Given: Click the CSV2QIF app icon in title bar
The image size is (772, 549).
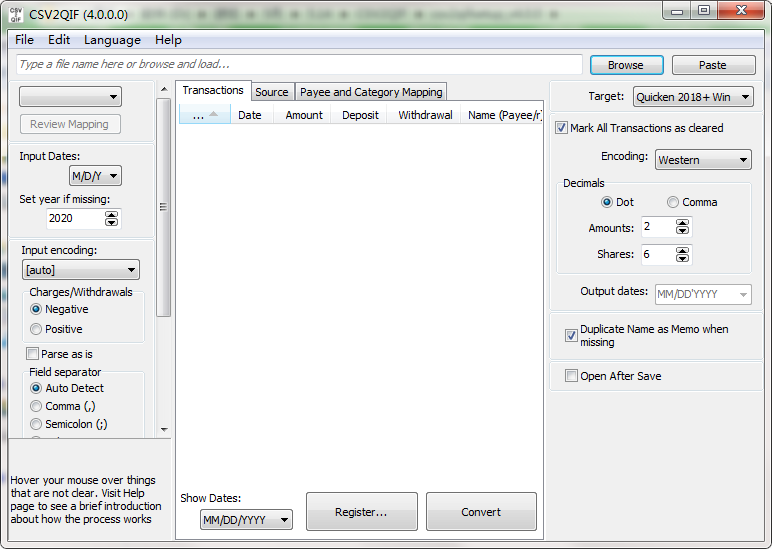Looking at the screenshot, I should [x=17, y=12].
